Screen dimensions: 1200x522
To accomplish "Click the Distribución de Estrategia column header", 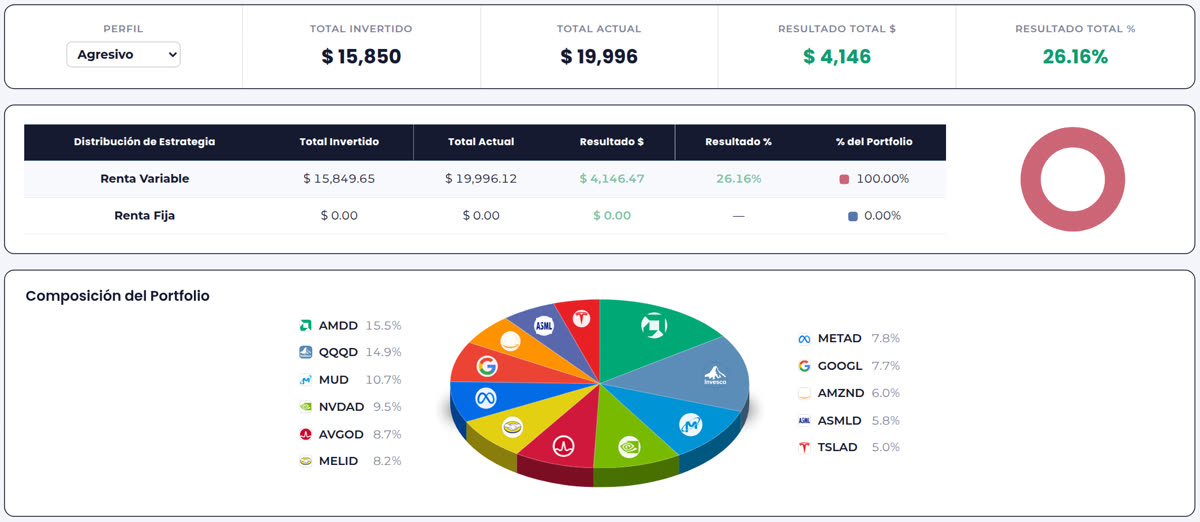I will click(144, 142).
